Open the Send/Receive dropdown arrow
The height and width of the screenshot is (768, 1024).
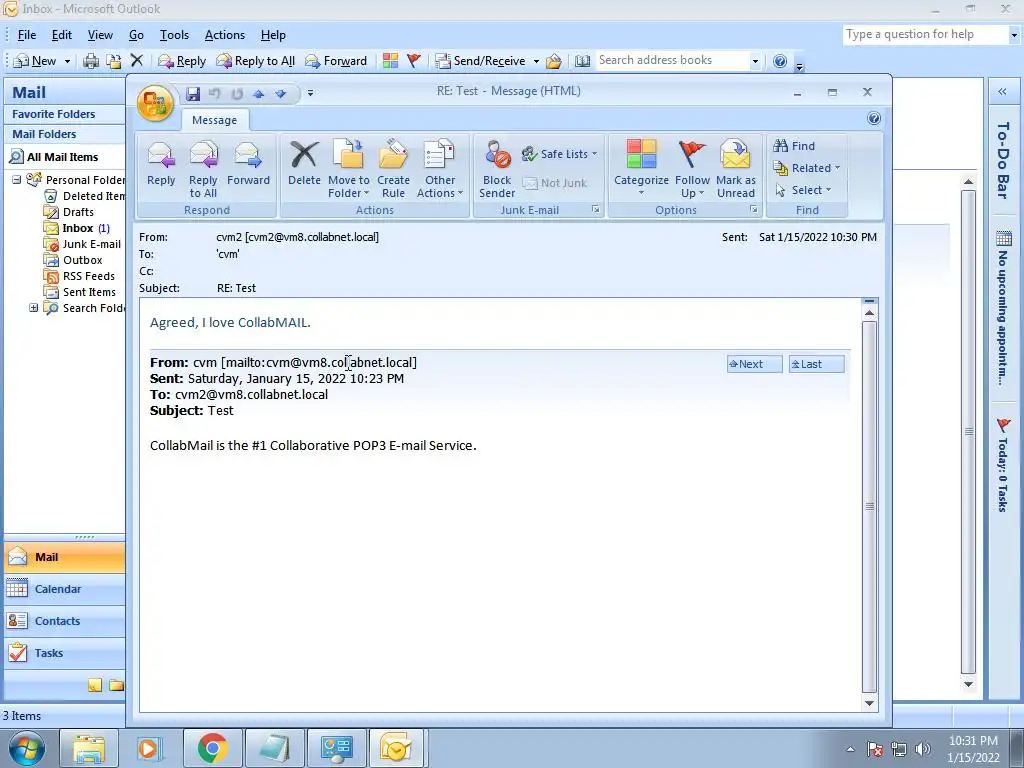click(536, 61)
